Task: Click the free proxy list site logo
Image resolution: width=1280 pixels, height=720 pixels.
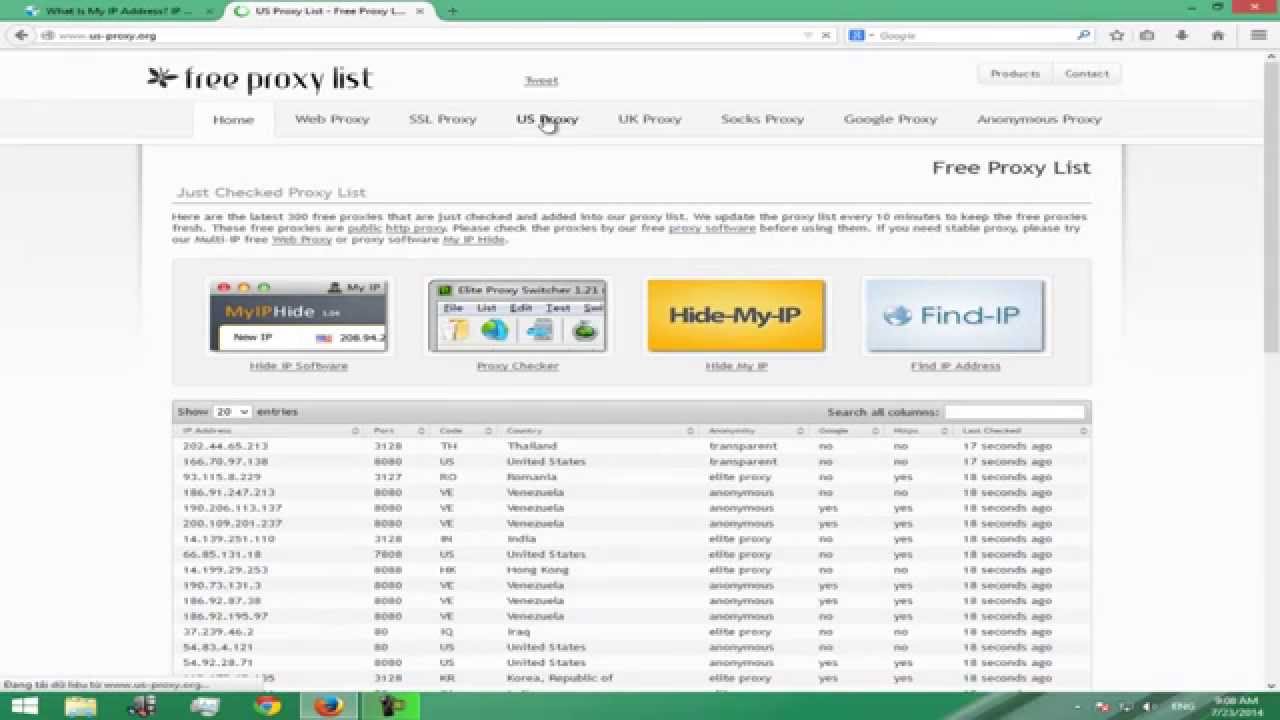Action: 259,79
